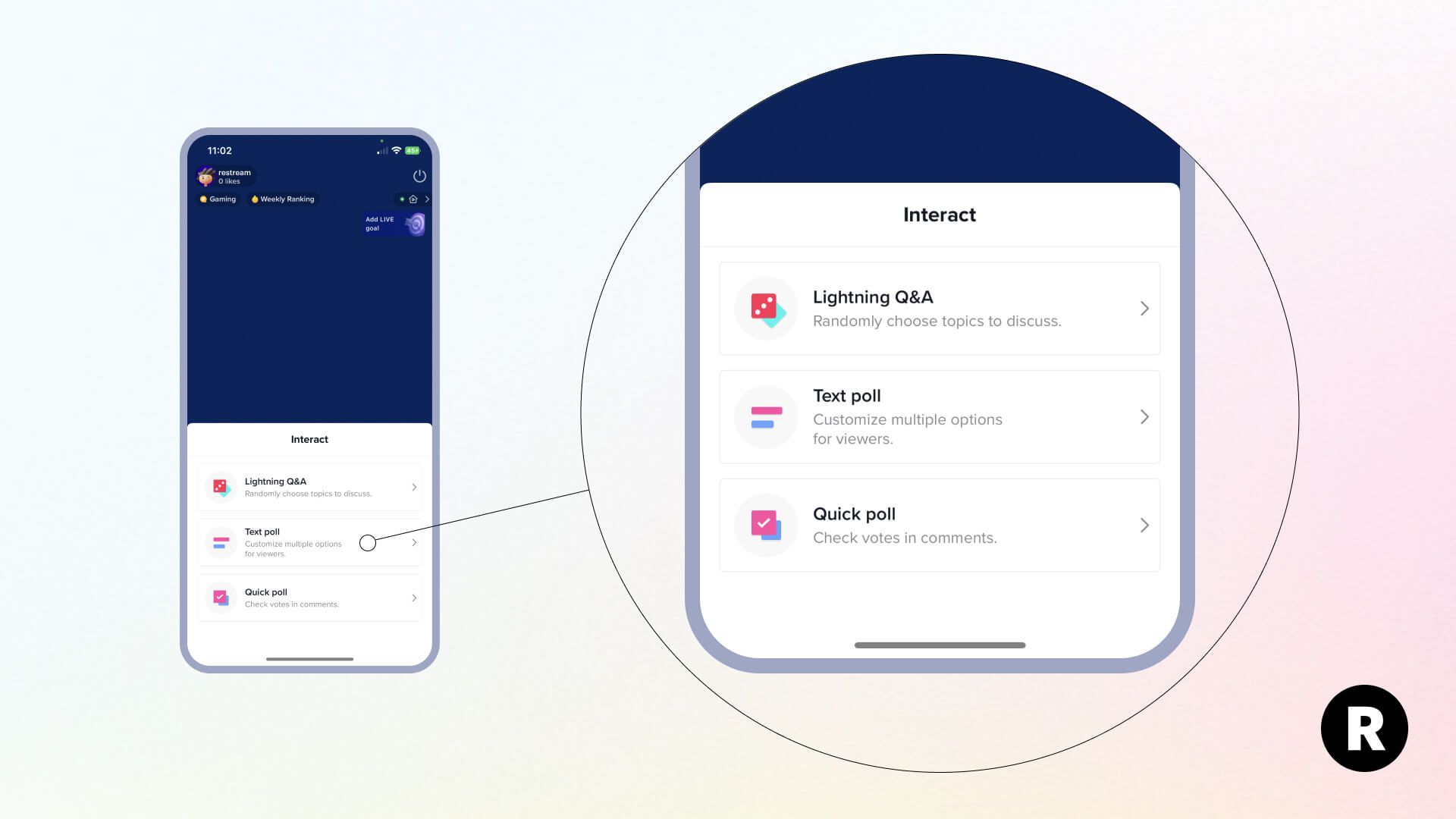Viewport: 1456px width, 819px height.
Task: Click the Text poll bar chart icon
Action: point(765,415)
